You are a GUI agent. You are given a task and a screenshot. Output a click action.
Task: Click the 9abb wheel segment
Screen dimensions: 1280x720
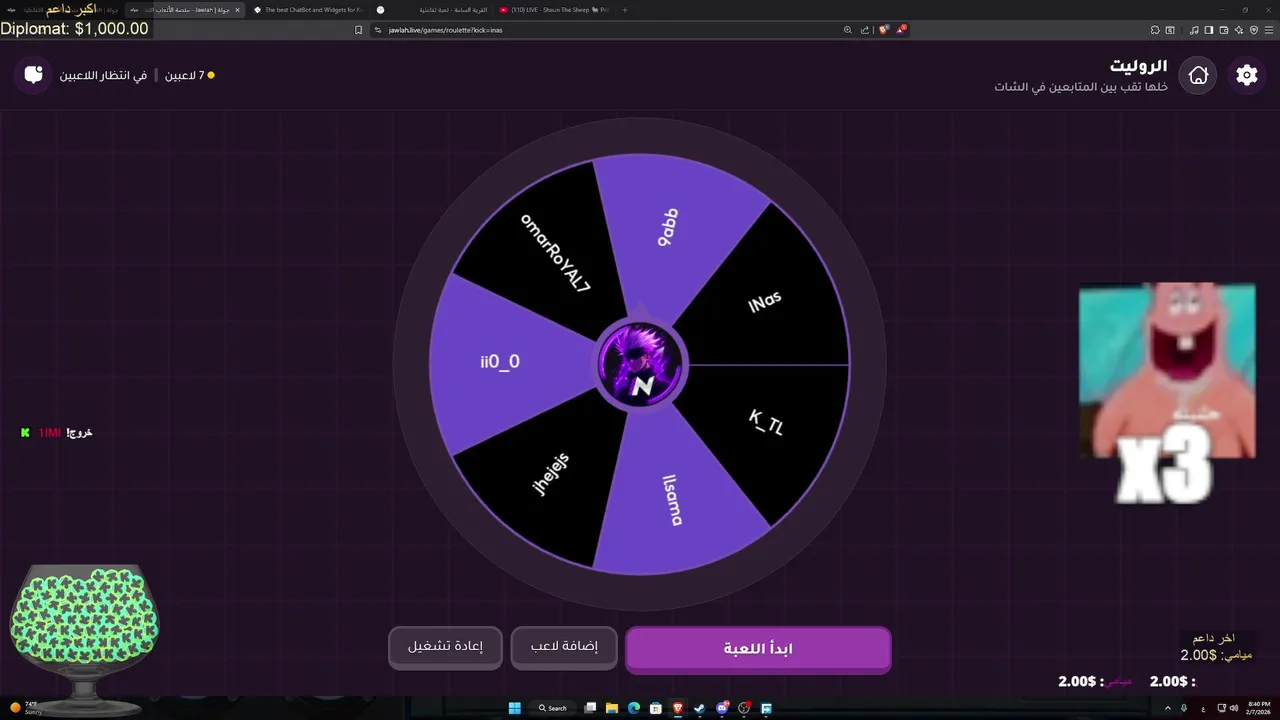point(668,228)
